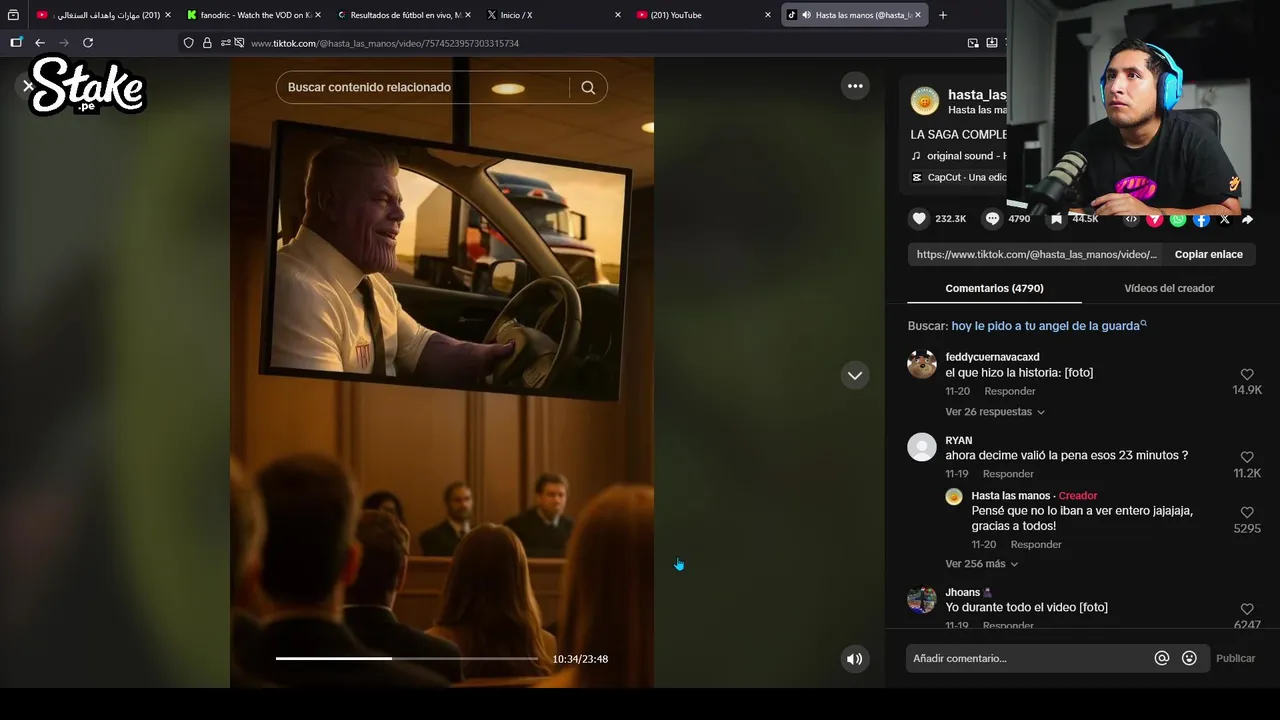Screen dimensions: 1280x720
Task: Like RYAN's comment
Action: click(1247, 458)
